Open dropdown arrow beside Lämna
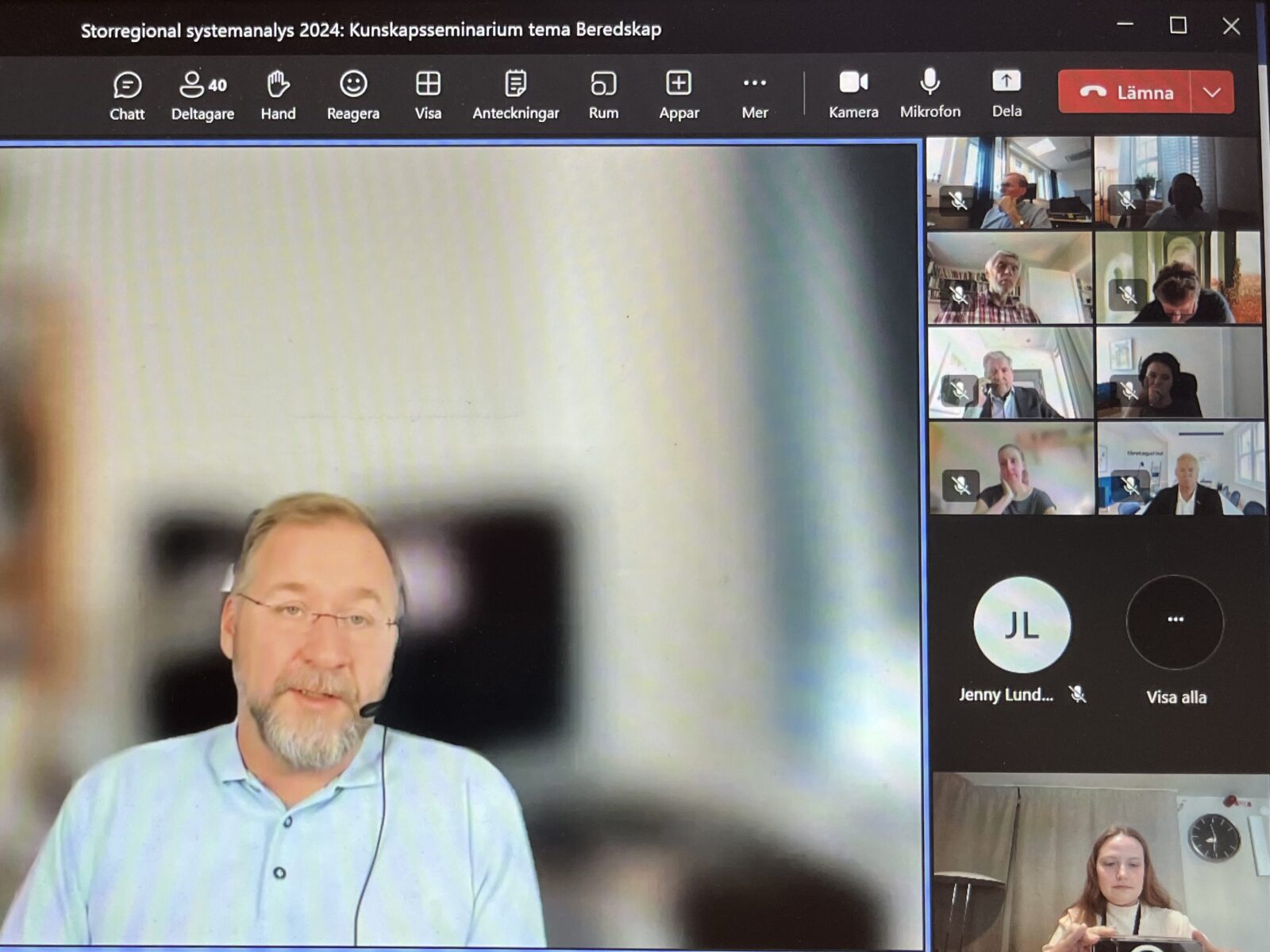 click(x=1212, y=92)
